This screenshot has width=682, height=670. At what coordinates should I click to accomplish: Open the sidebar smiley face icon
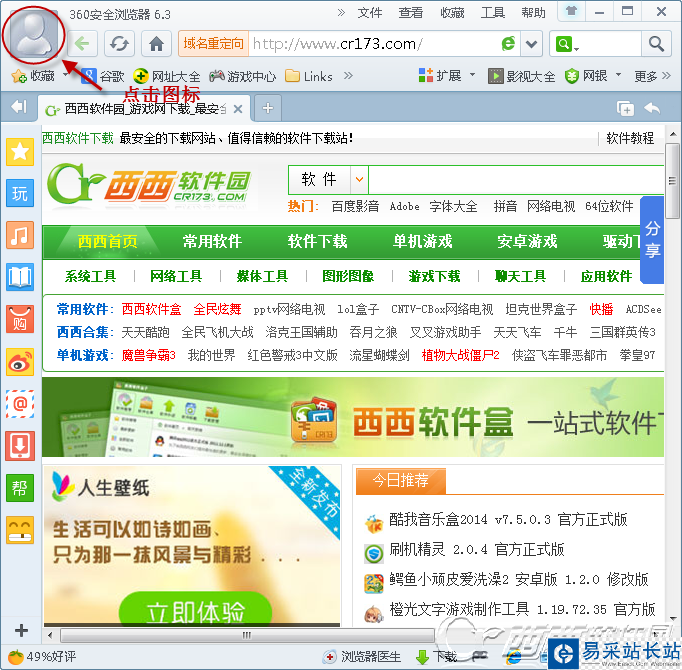[20, 530]
